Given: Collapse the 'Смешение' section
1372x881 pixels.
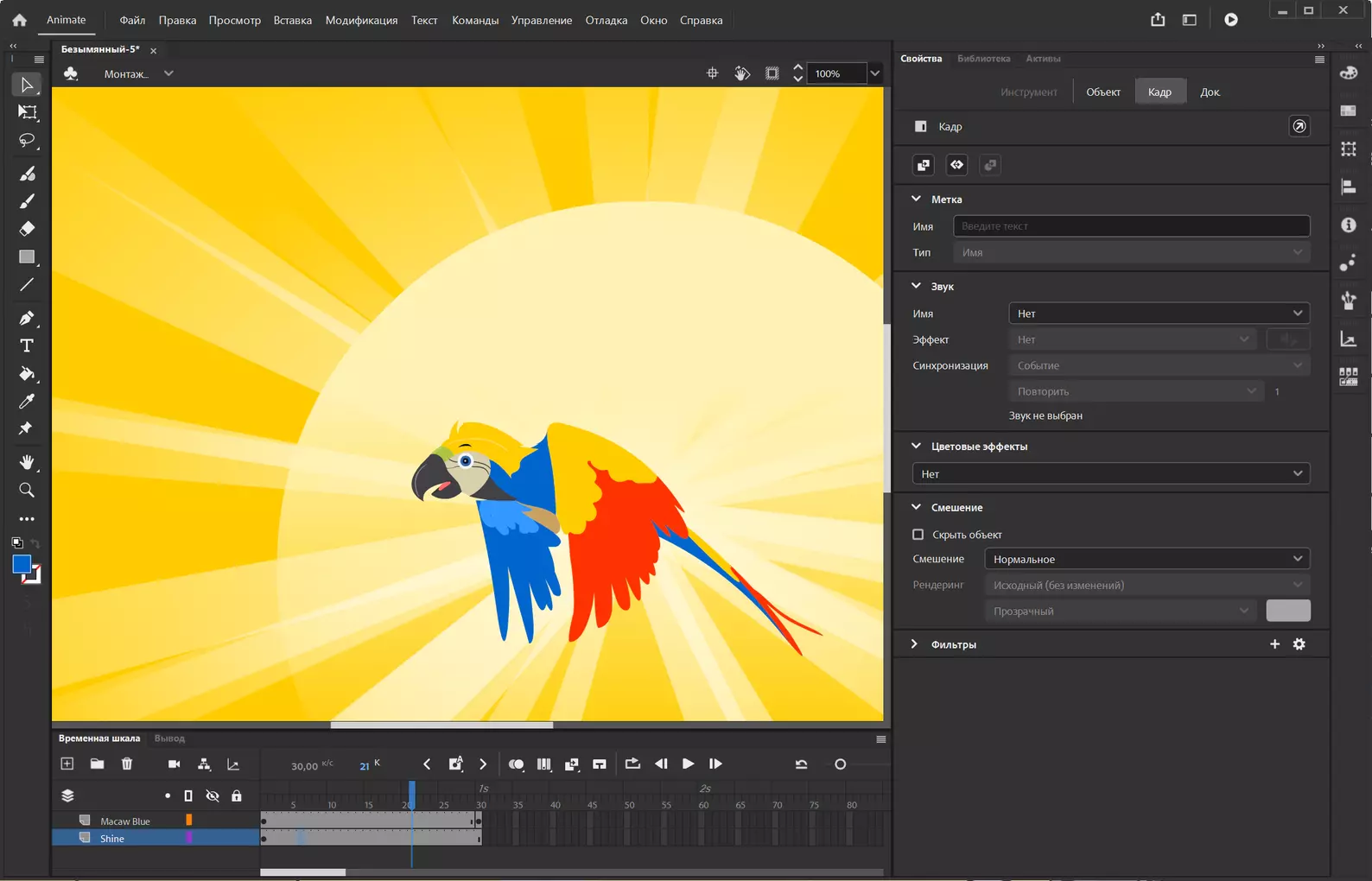Looking at the screenshot, I should pos(917,507).
